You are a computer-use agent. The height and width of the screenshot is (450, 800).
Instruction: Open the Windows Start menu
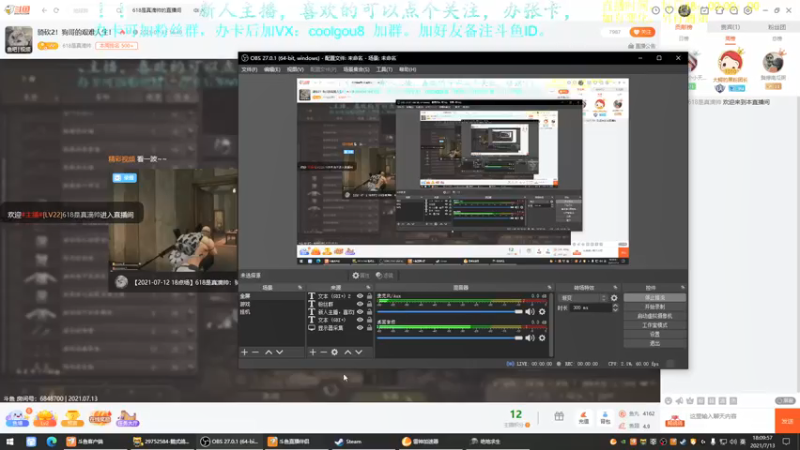[x=10, y=442]
